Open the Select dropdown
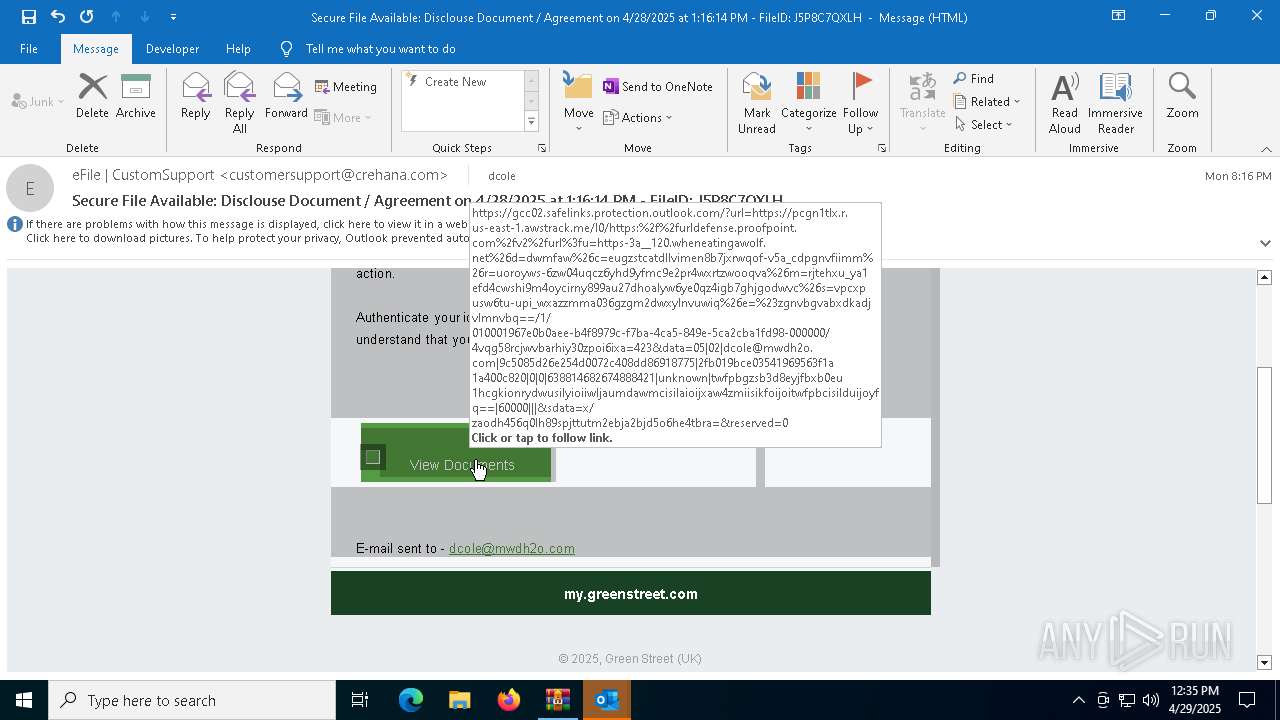1280x720 pixels. [x=984, y=124]
